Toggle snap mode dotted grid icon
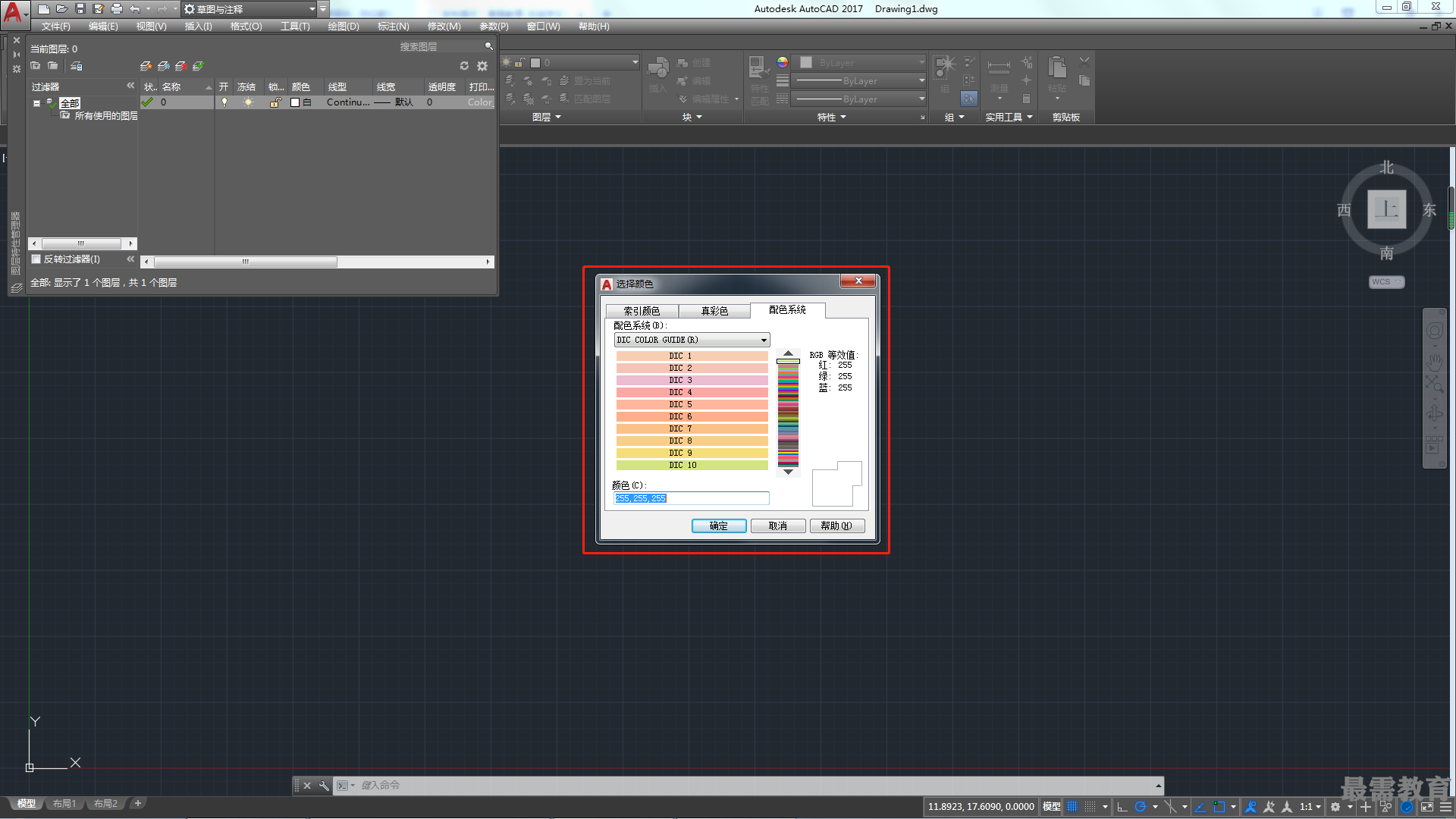The width and height of the screenshot is (1456, 819). [1090, 807]
